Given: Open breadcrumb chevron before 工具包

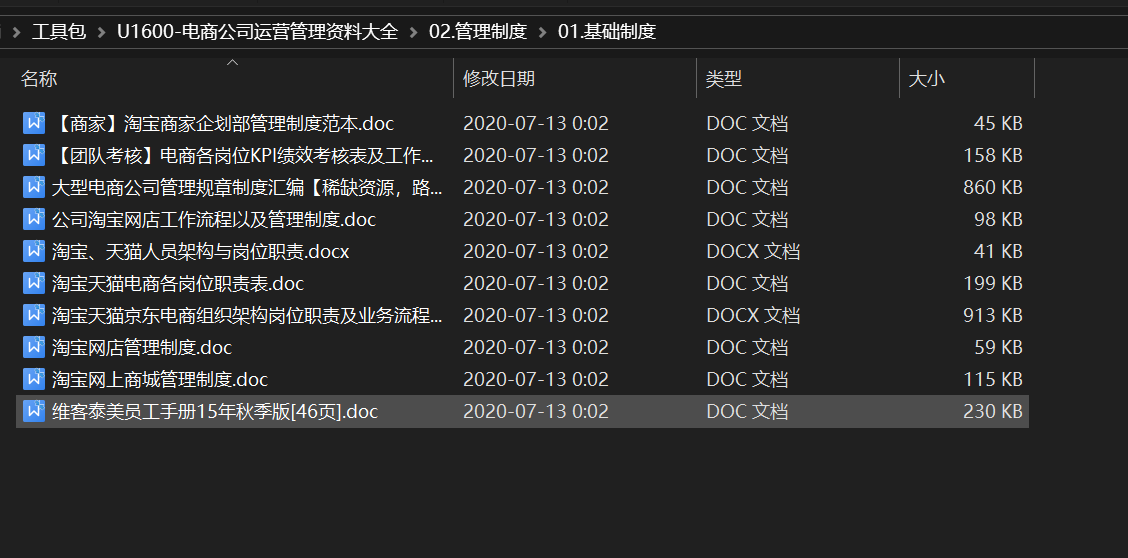Looking at the screenshot, I should [x=16, y=32].
